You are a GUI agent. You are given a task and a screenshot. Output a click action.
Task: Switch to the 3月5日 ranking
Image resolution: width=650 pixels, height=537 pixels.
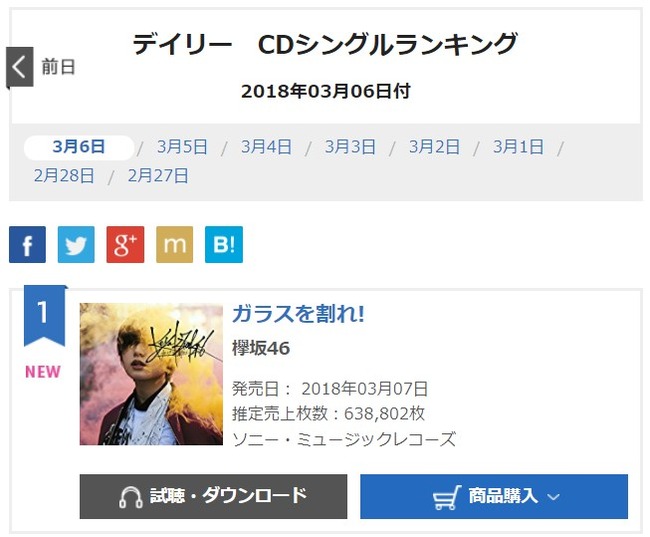pos(182,147)
